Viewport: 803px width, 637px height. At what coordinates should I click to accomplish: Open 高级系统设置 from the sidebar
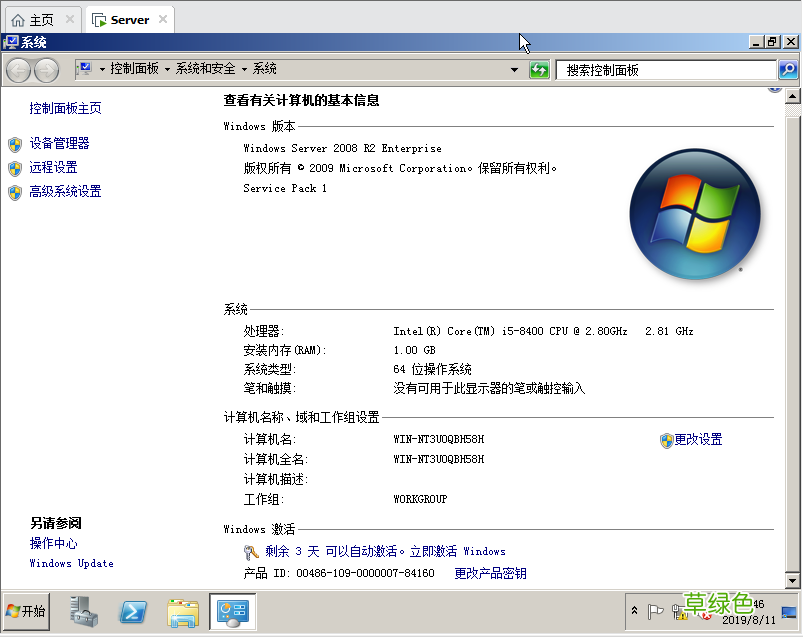[65, 191]
